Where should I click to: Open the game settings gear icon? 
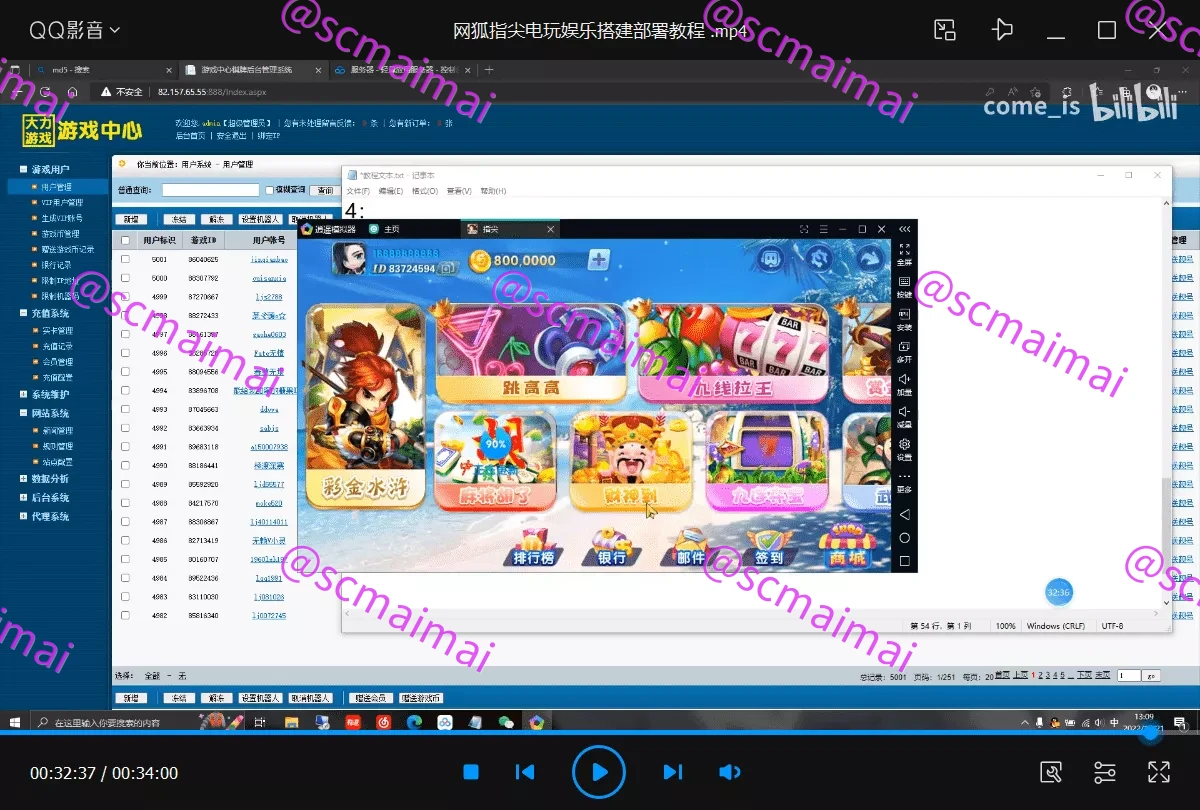tap(820, 260)
